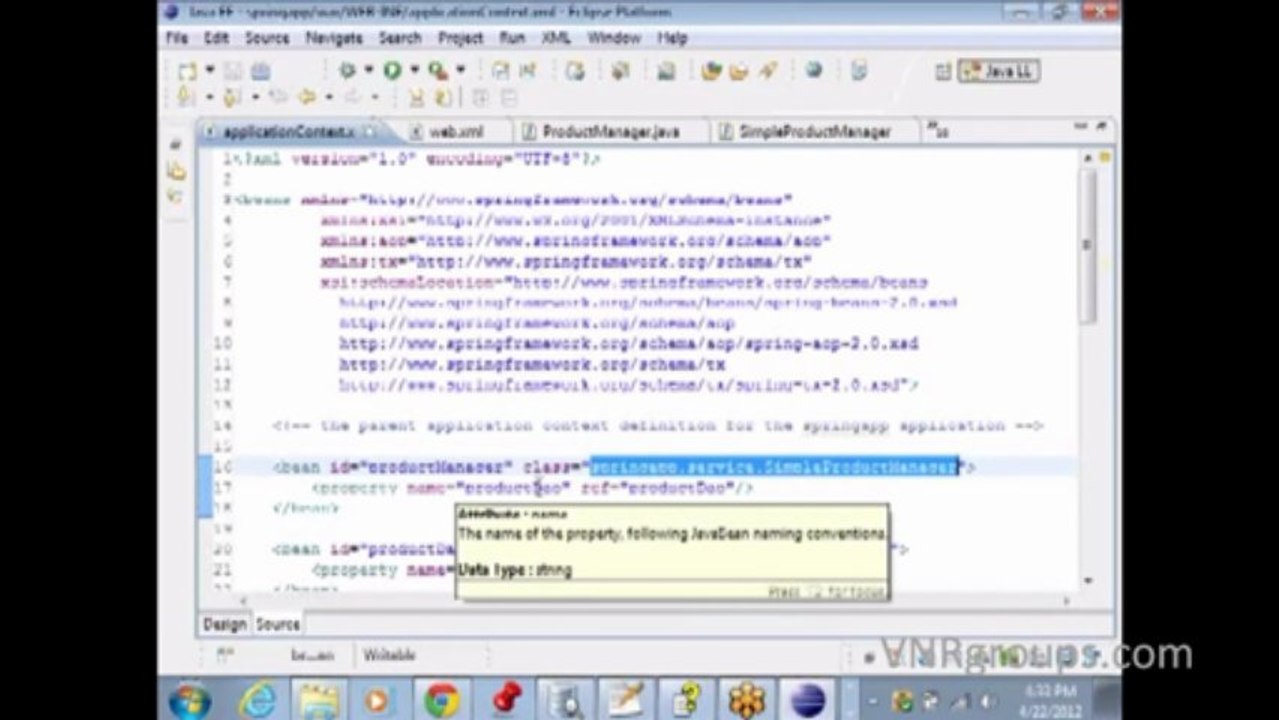Click the External Tools run icon

pos(437,71)
